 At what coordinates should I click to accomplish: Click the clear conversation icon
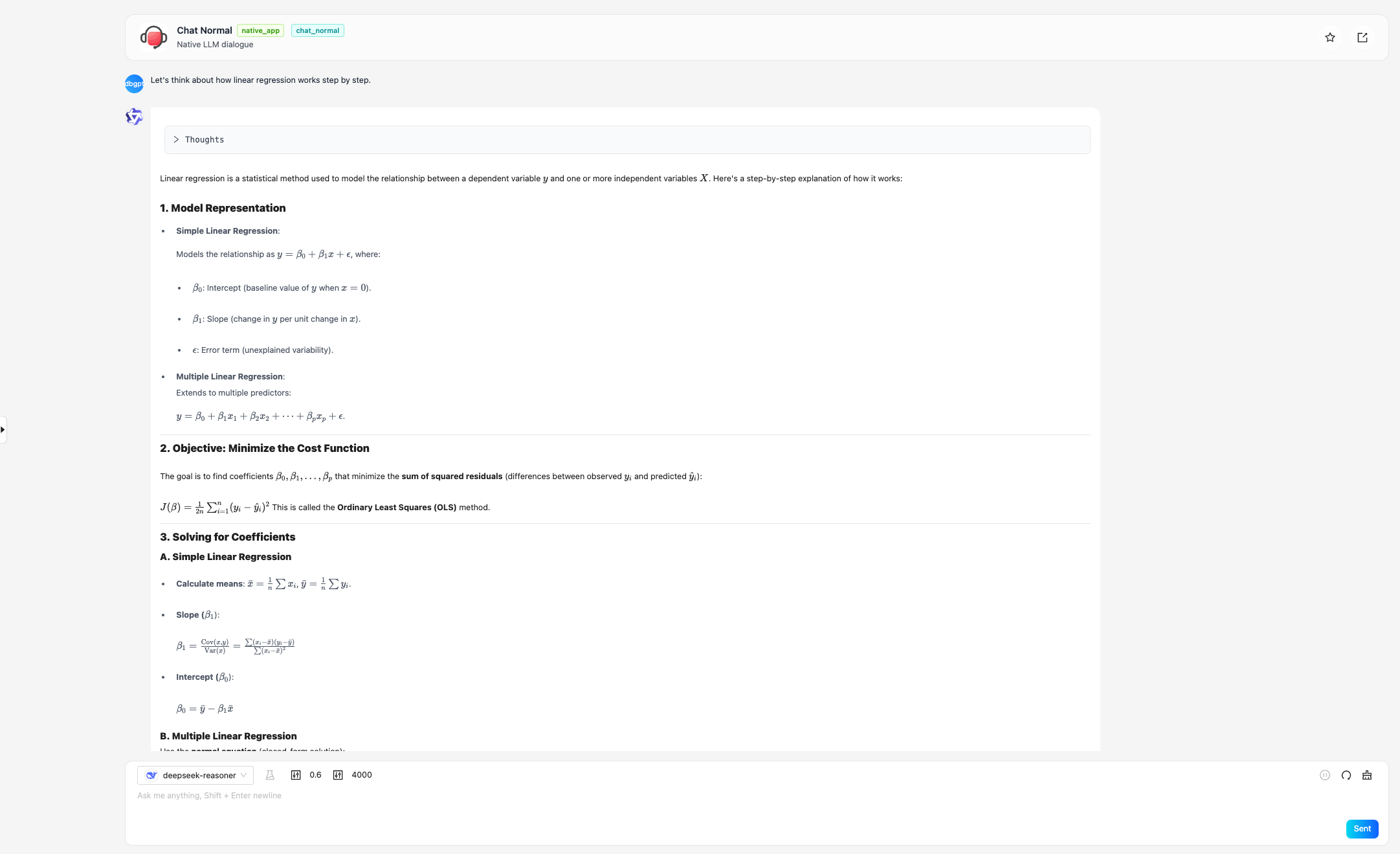(1366, 775)
